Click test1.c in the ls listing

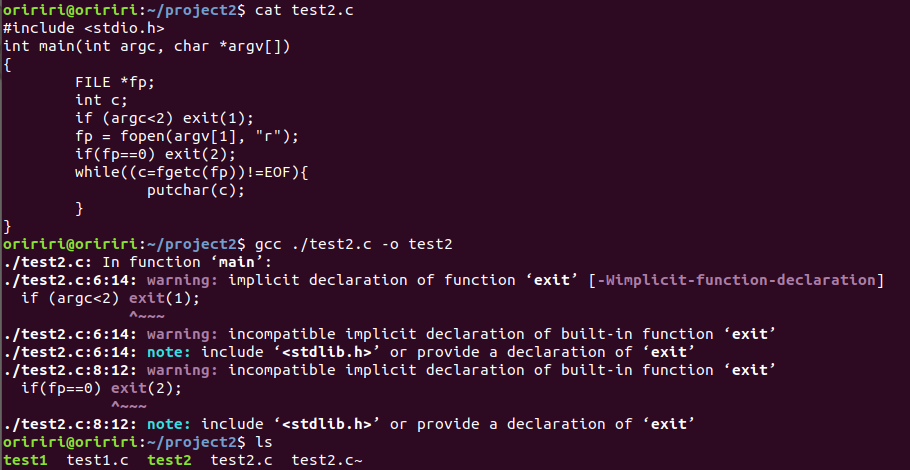tap(97, 460)
